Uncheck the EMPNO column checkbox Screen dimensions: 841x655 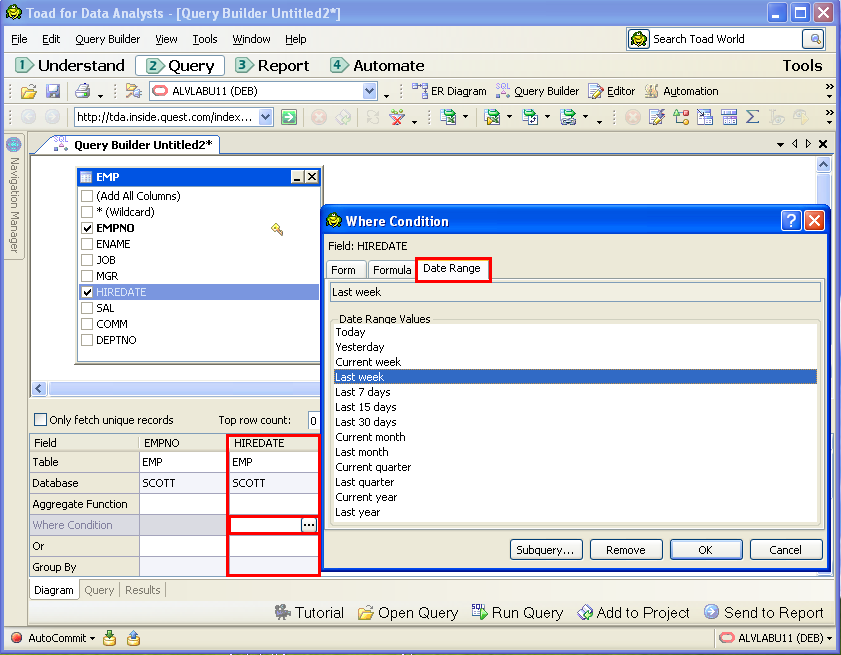coord(87,228)
